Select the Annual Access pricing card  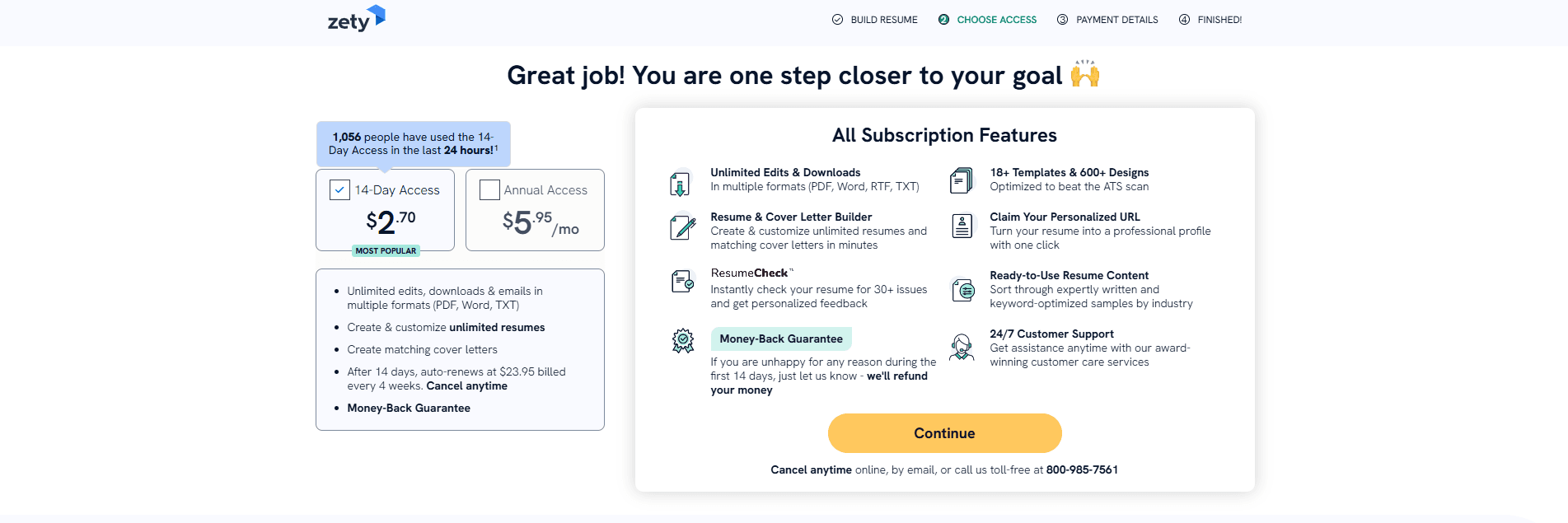click(535, 210)
